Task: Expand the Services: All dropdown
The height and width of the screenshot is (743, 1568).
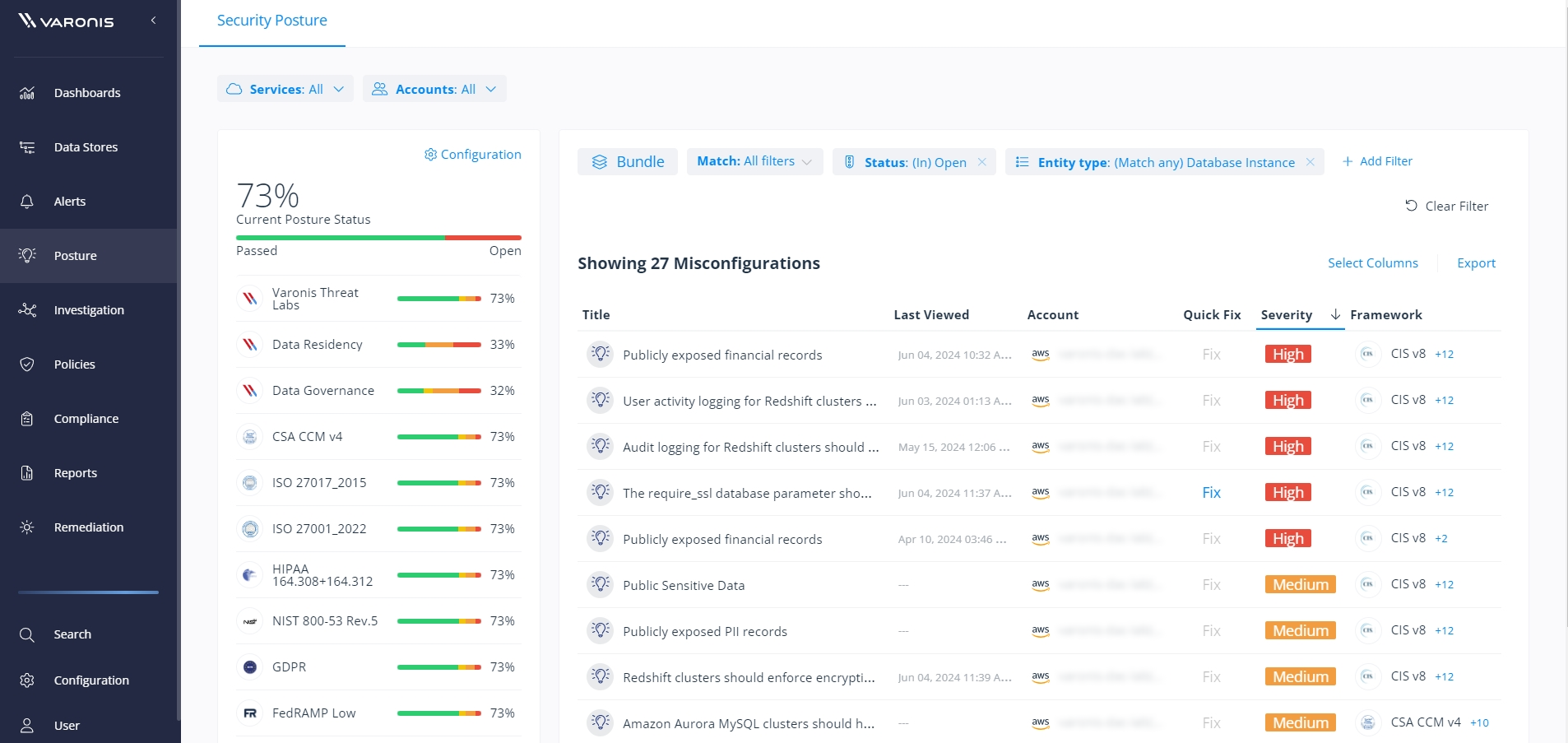Action: (285, 89)
